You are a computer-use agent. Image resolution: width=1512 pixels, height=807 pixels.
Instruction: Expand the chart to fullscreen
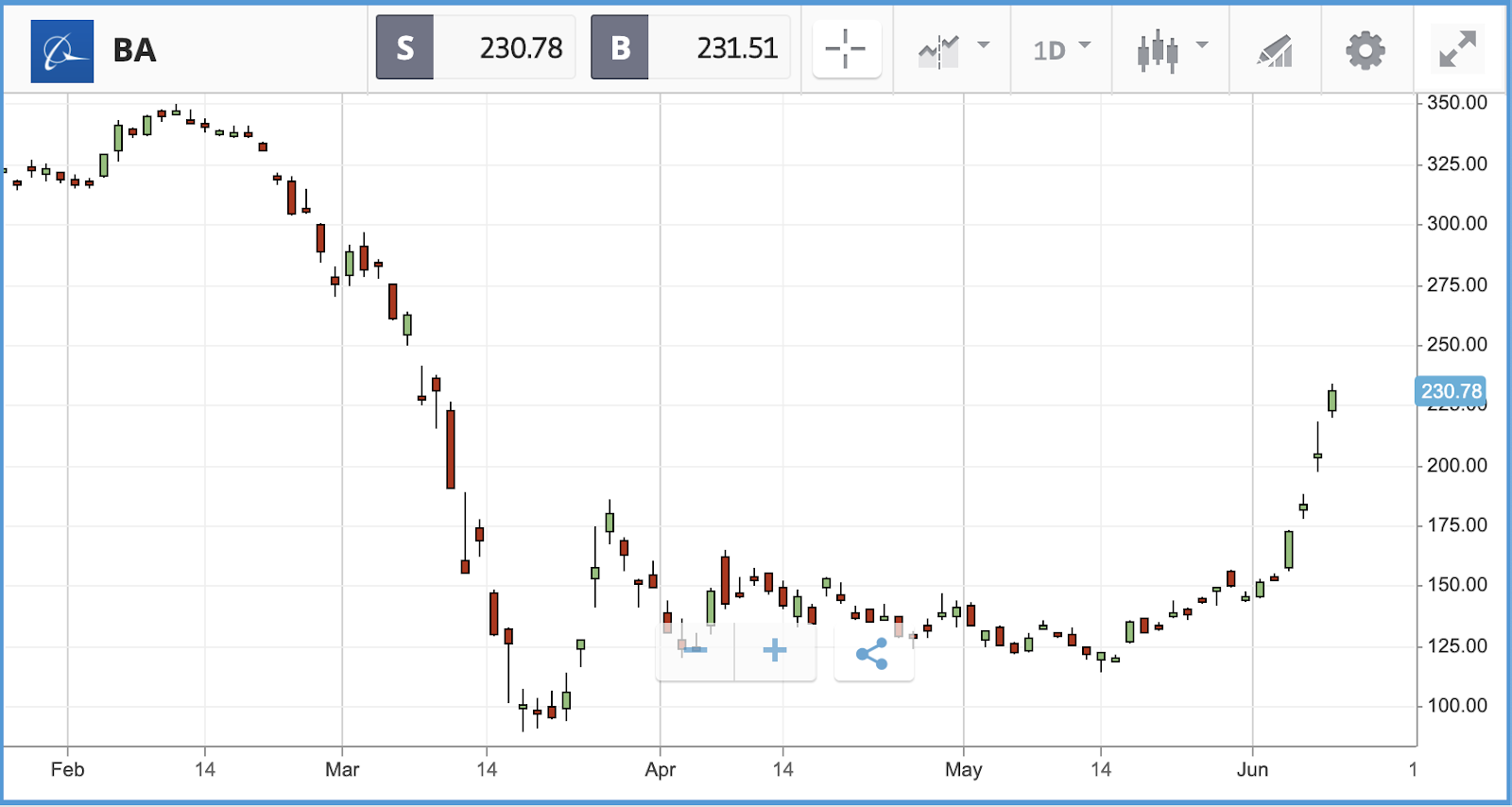tap(1457, 49)
